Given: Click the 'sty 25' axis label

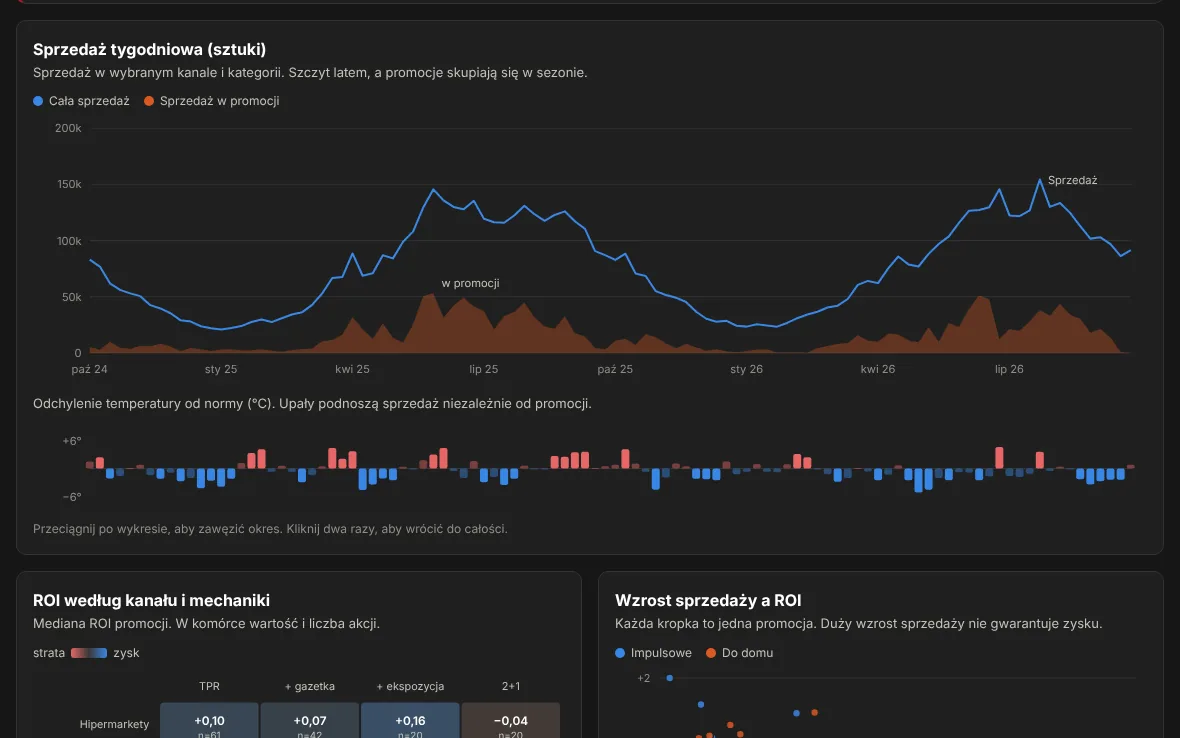Looking at the screenshot, I should tap(220, 369).
